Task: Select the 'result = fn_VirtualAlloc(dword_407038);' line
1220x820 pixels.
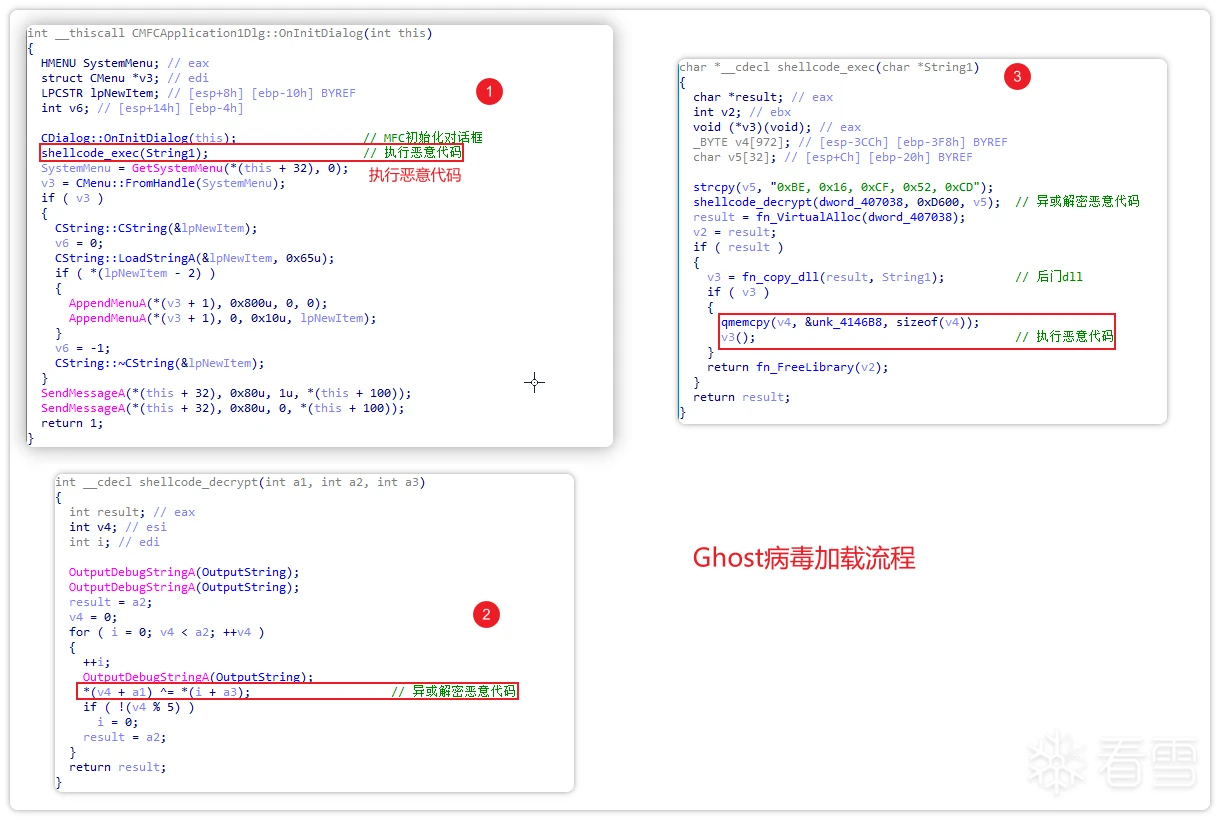Action: 829,217
